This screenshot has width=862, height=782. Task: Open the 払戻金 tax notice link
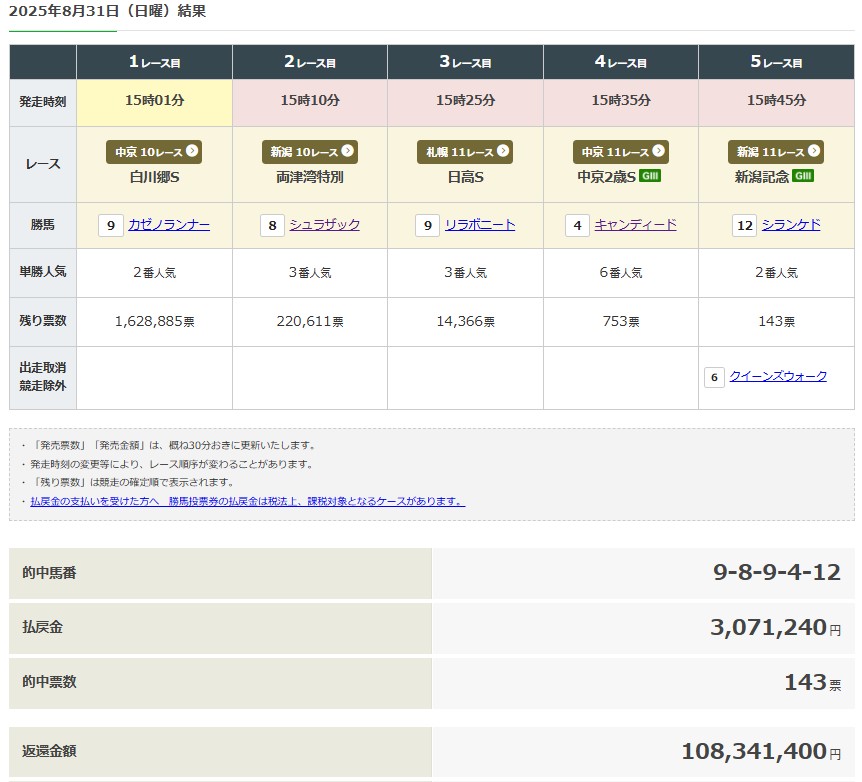[x=247, y=502]
